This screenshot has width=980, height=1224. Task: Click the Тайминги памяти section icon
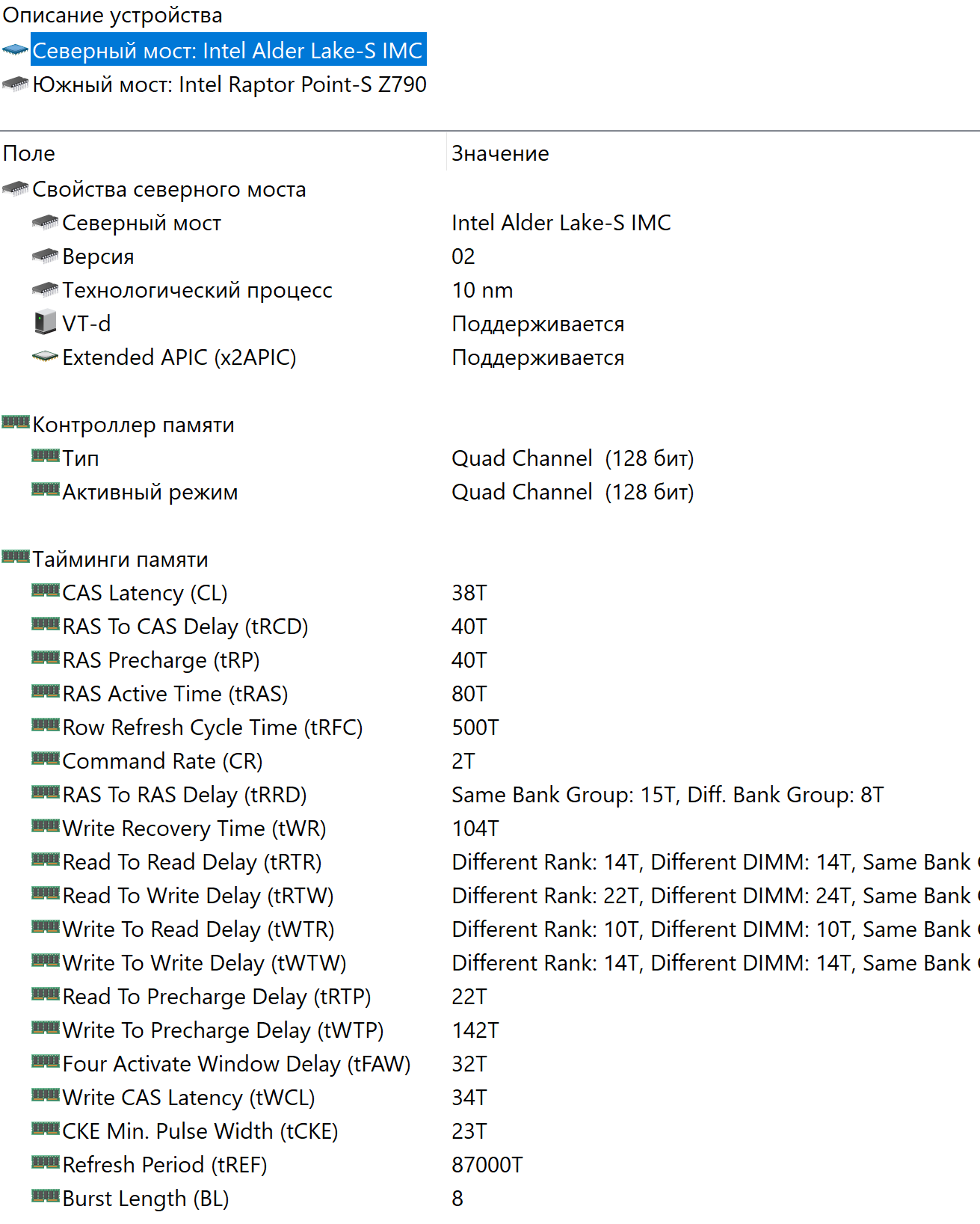(15, 557)
